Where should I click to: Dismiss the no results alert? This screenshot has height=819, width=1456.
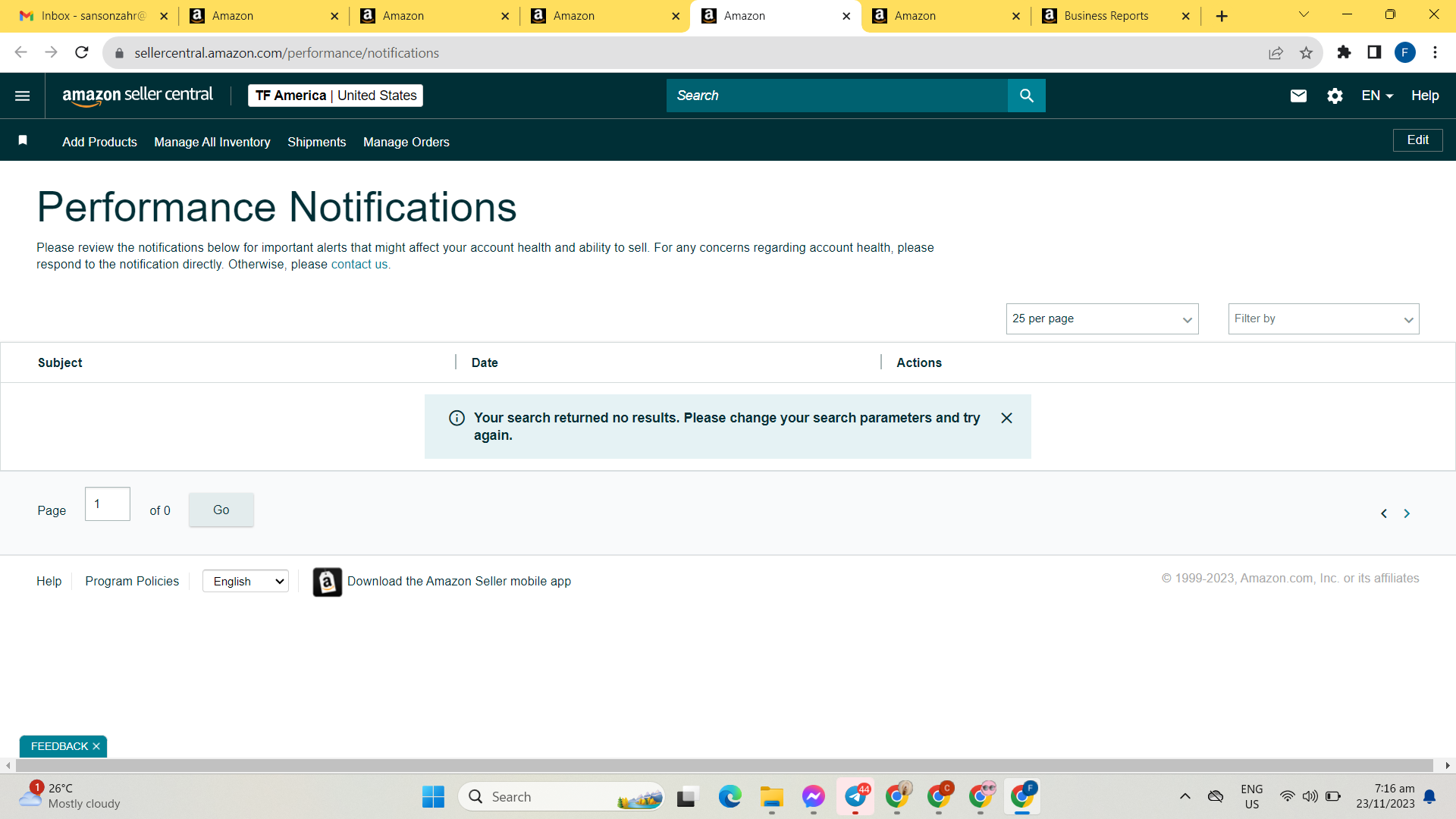point(1006,418)
